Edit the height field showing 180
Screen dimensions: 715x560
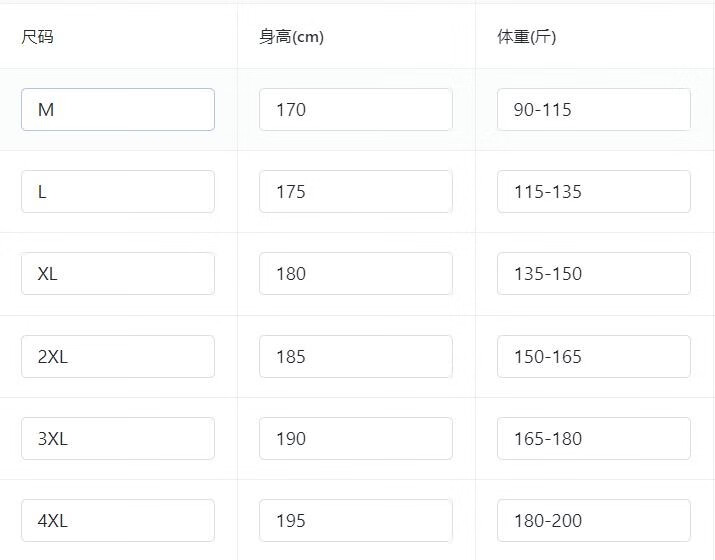tap(355, 274)
